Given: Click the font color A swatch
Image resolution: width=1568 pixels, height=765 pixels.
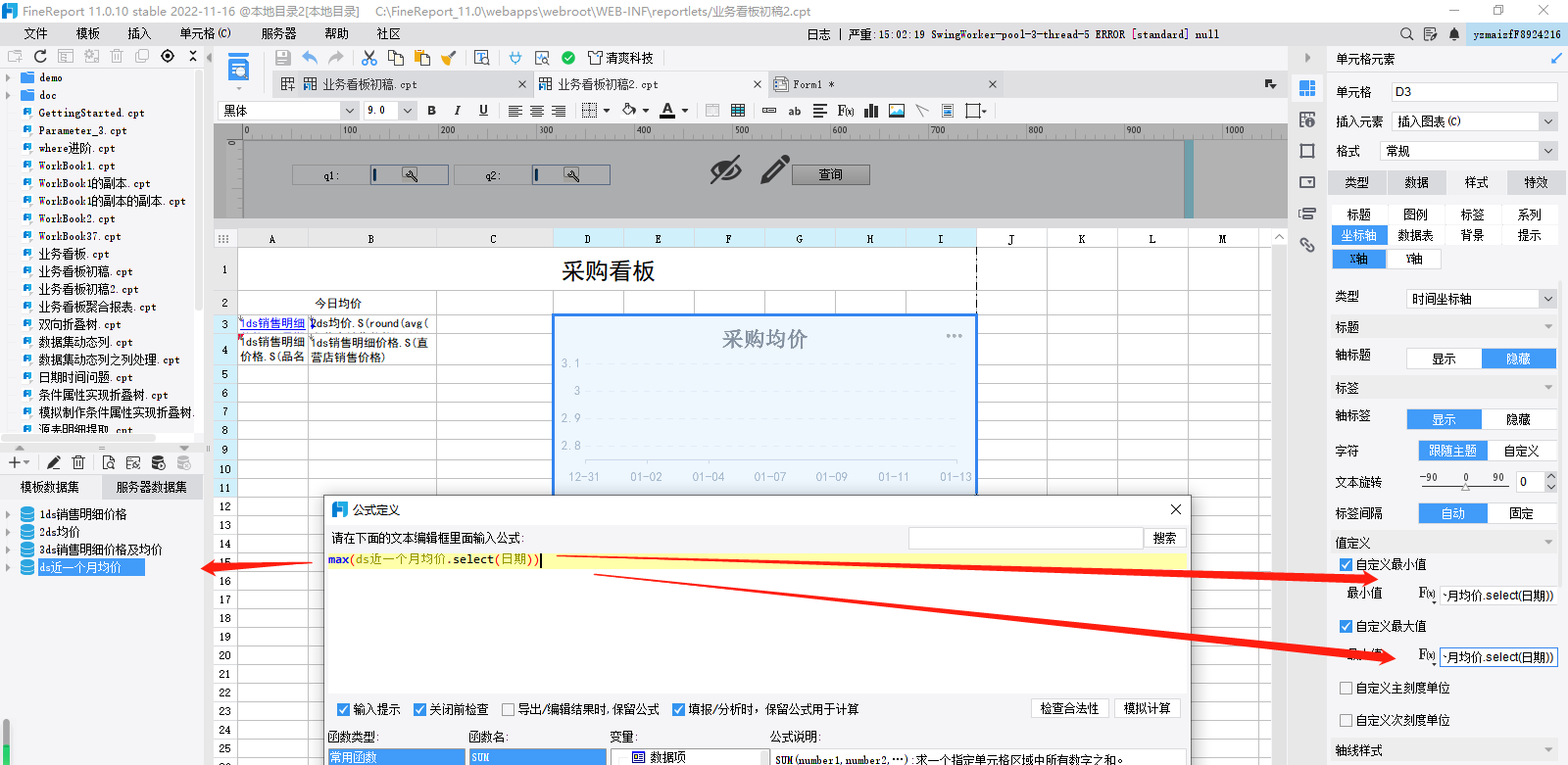Looking at the screenshot, I should [667, 111].
